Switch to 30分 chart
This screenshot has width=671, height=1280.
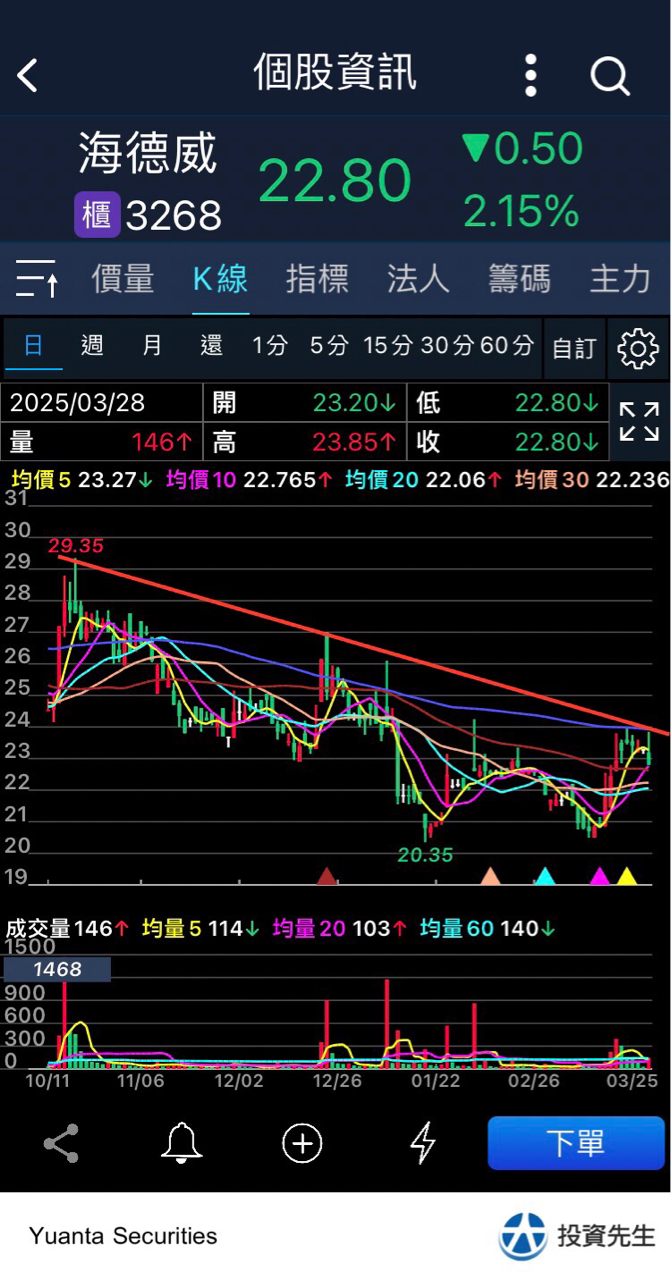[x=448, y=346]
